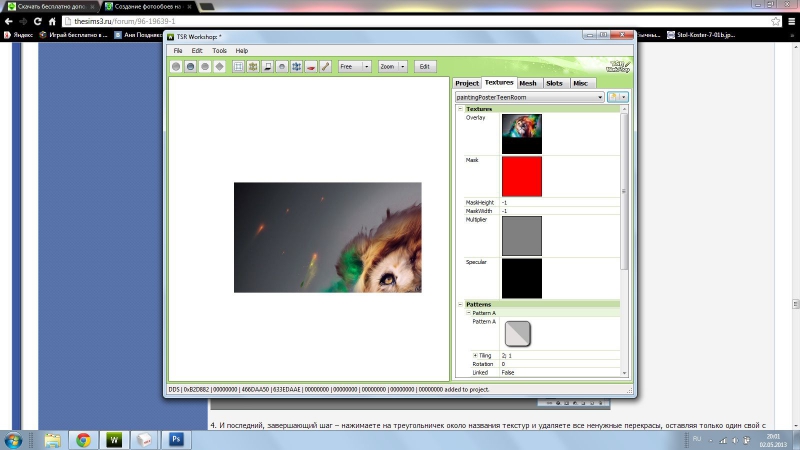Click the RU language indicator in tray
800x450 pixels.
click(x=696, y=439)
